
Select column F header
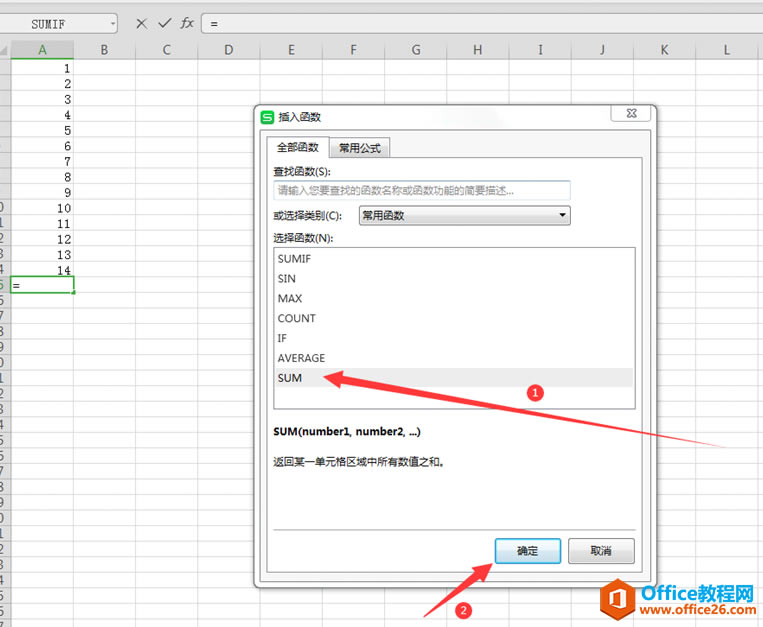point(353,50)
